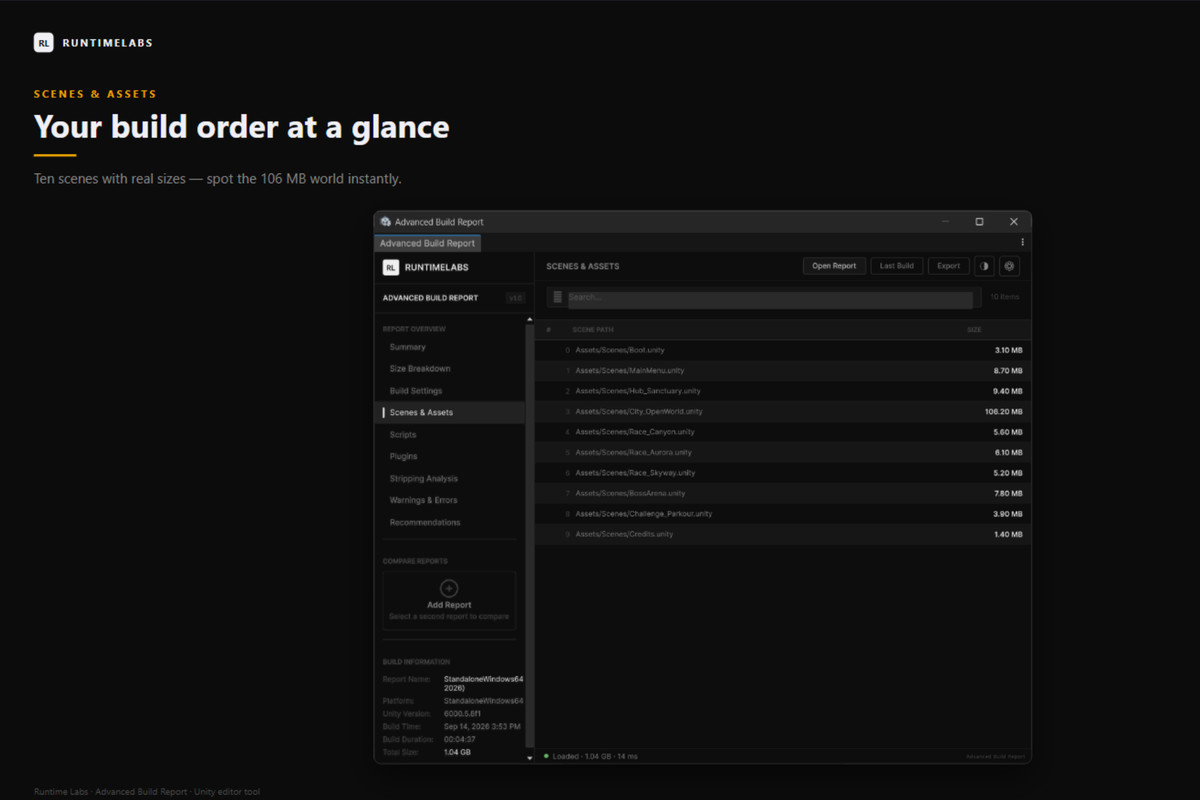This screenshot has width=1200, height=800.
Task: Go to Stripping Analysis
Action: click(450, 479)
